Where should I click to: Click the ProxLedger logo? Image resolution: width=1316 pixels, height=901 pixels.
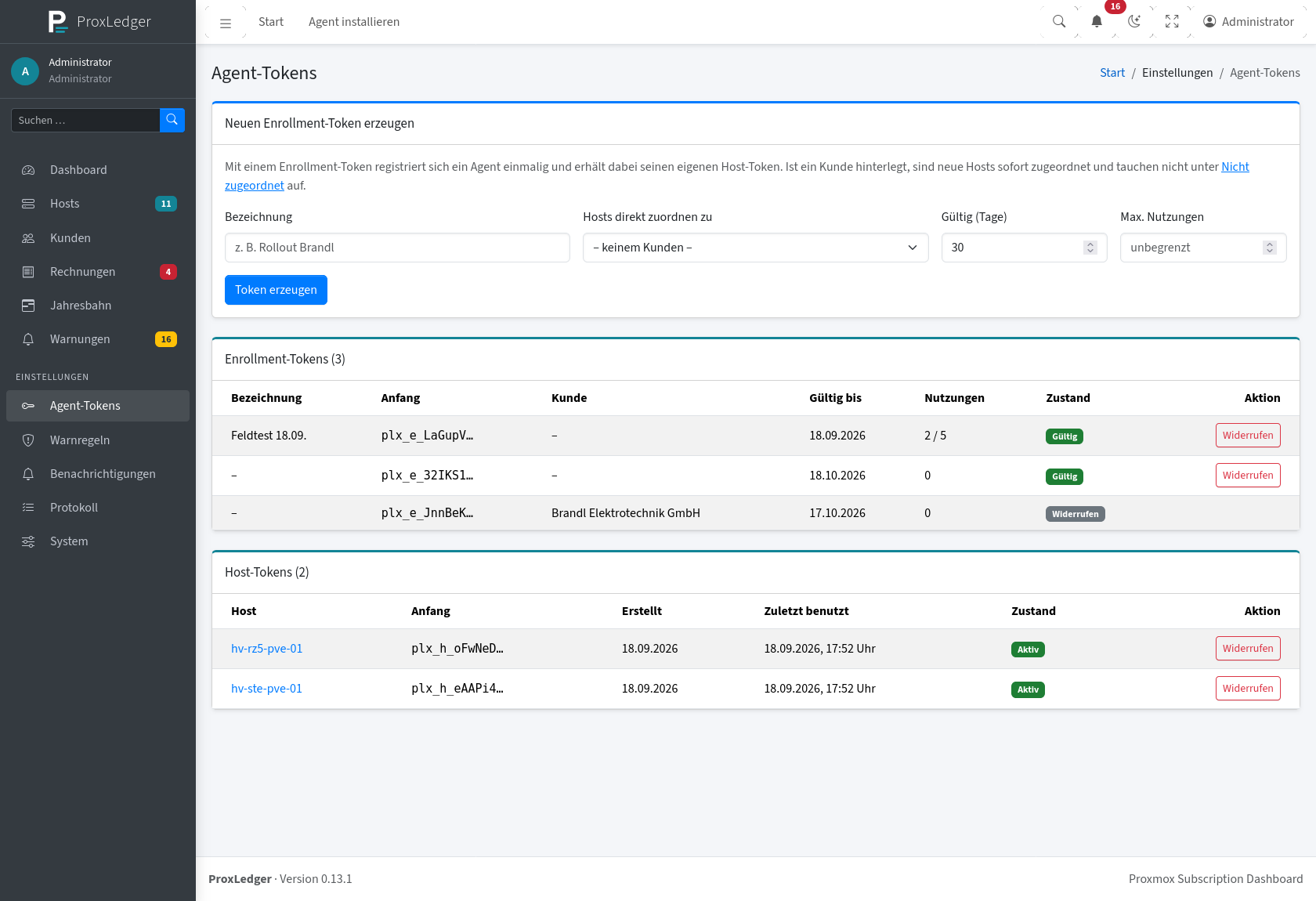(x=99, y=21)
